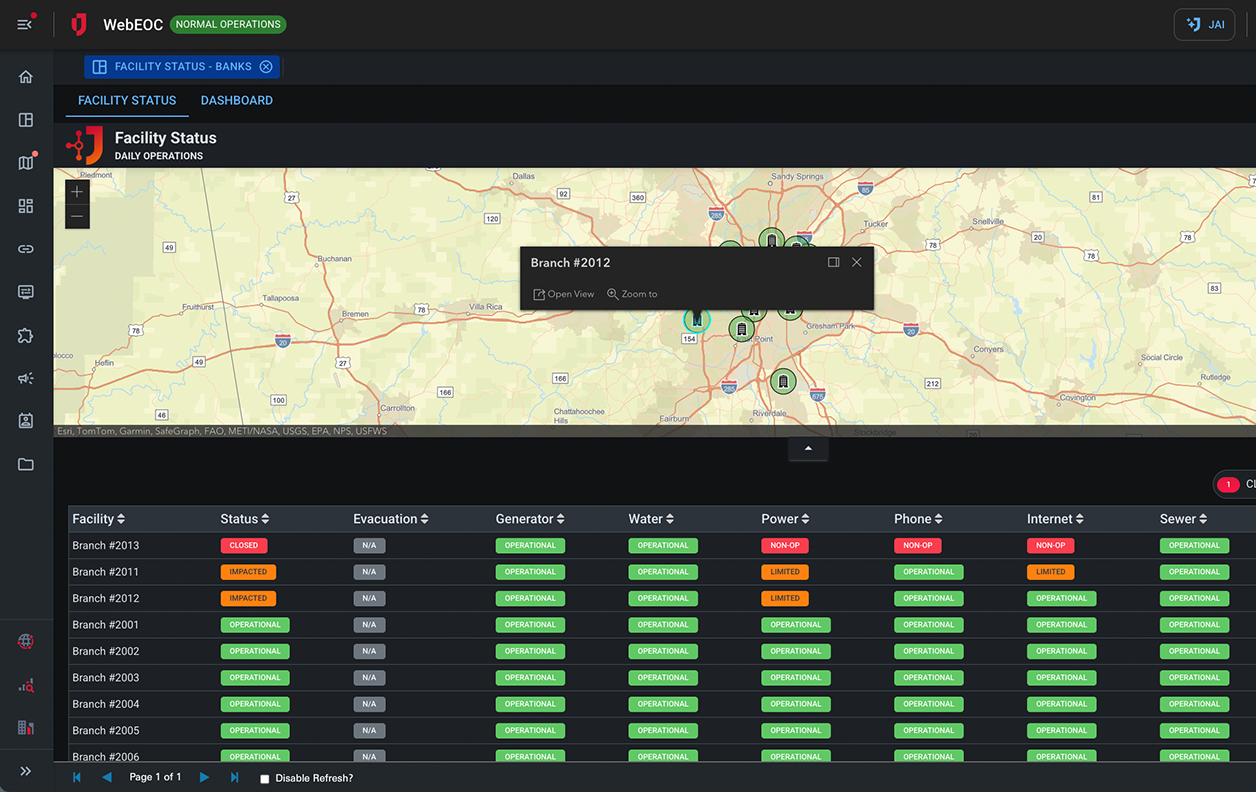1256x792 pixels.
Task: Collapse the map panel with arrow
Action: [x=808, y=449]
